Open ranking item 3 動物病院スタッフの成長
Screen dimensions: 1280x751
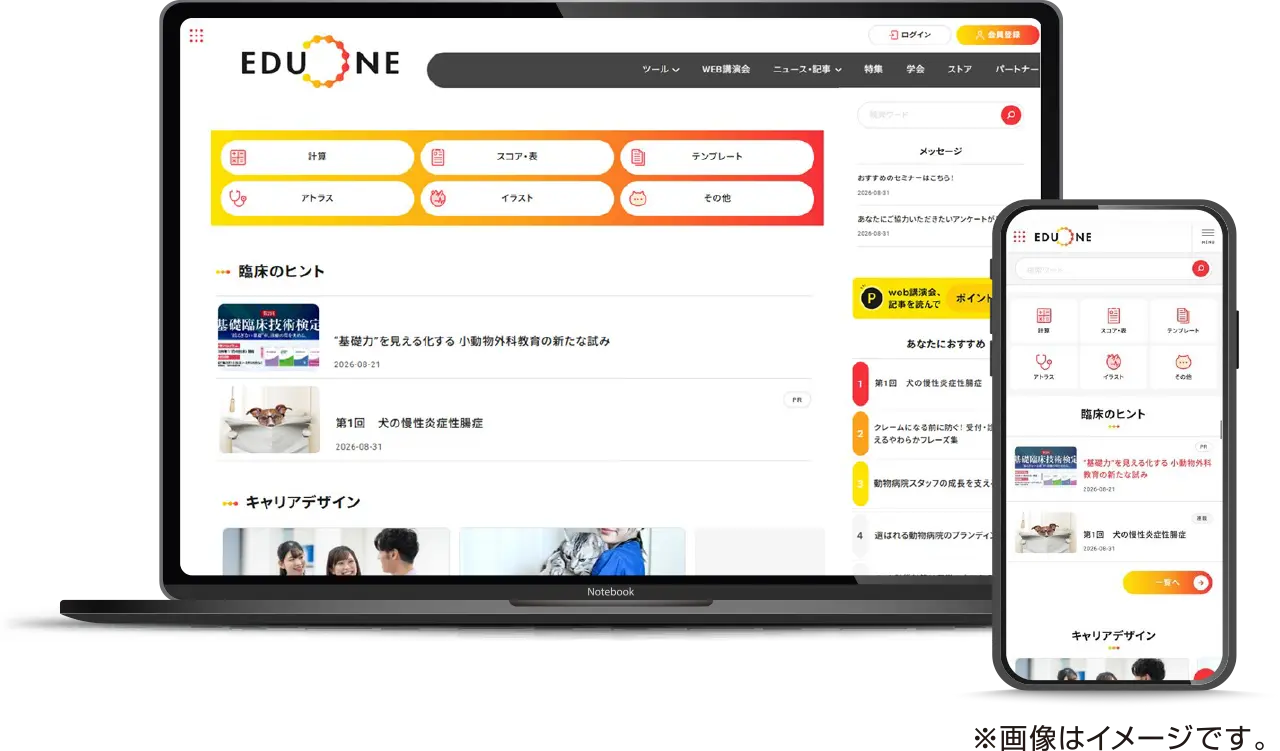click(922, 484)
